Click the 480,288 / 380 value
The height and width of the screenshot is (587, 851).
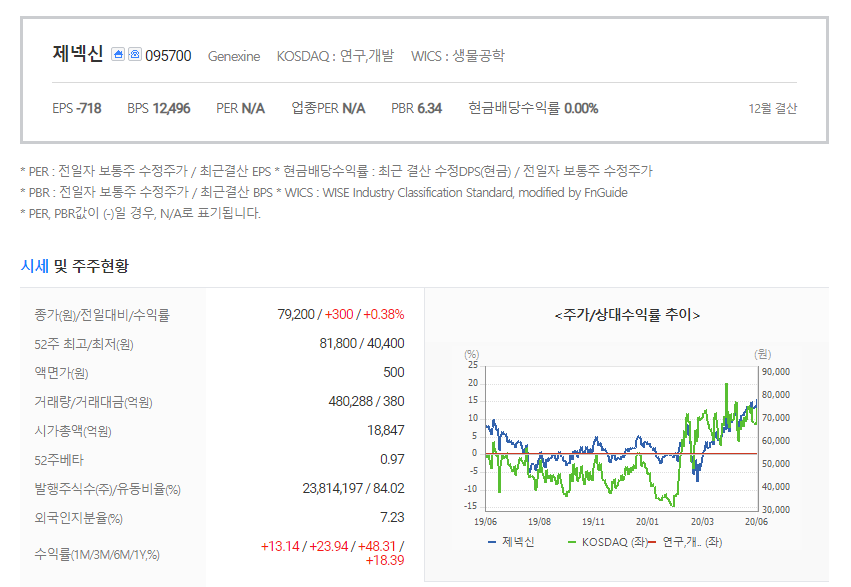(x=366, y=401)
